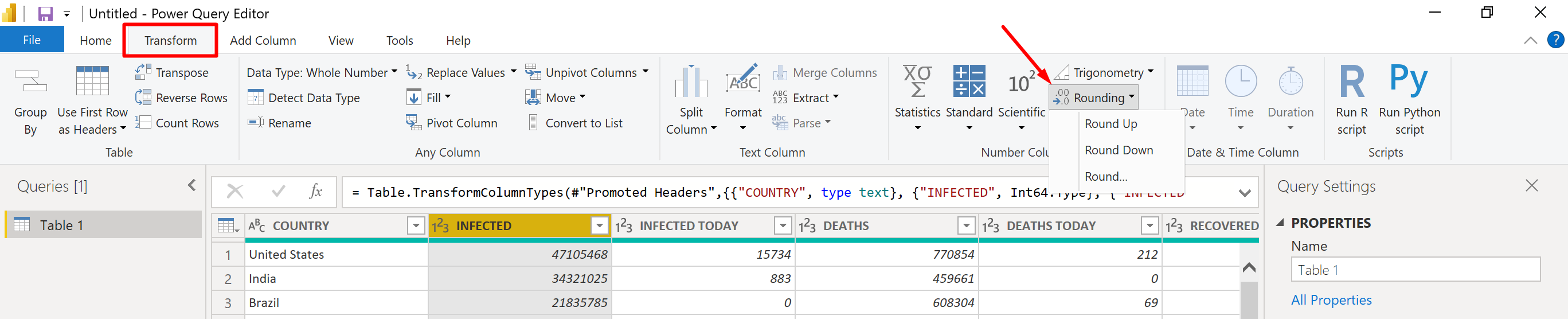Click the All Properties link
This screenshot has width=1568, height=319.
click(1331, 299)
